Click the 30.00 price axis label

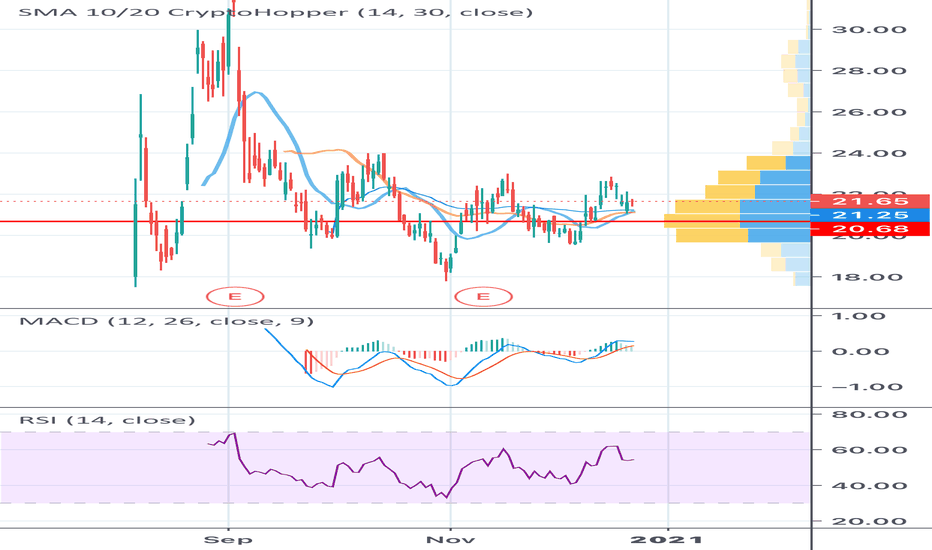[869, 29]
